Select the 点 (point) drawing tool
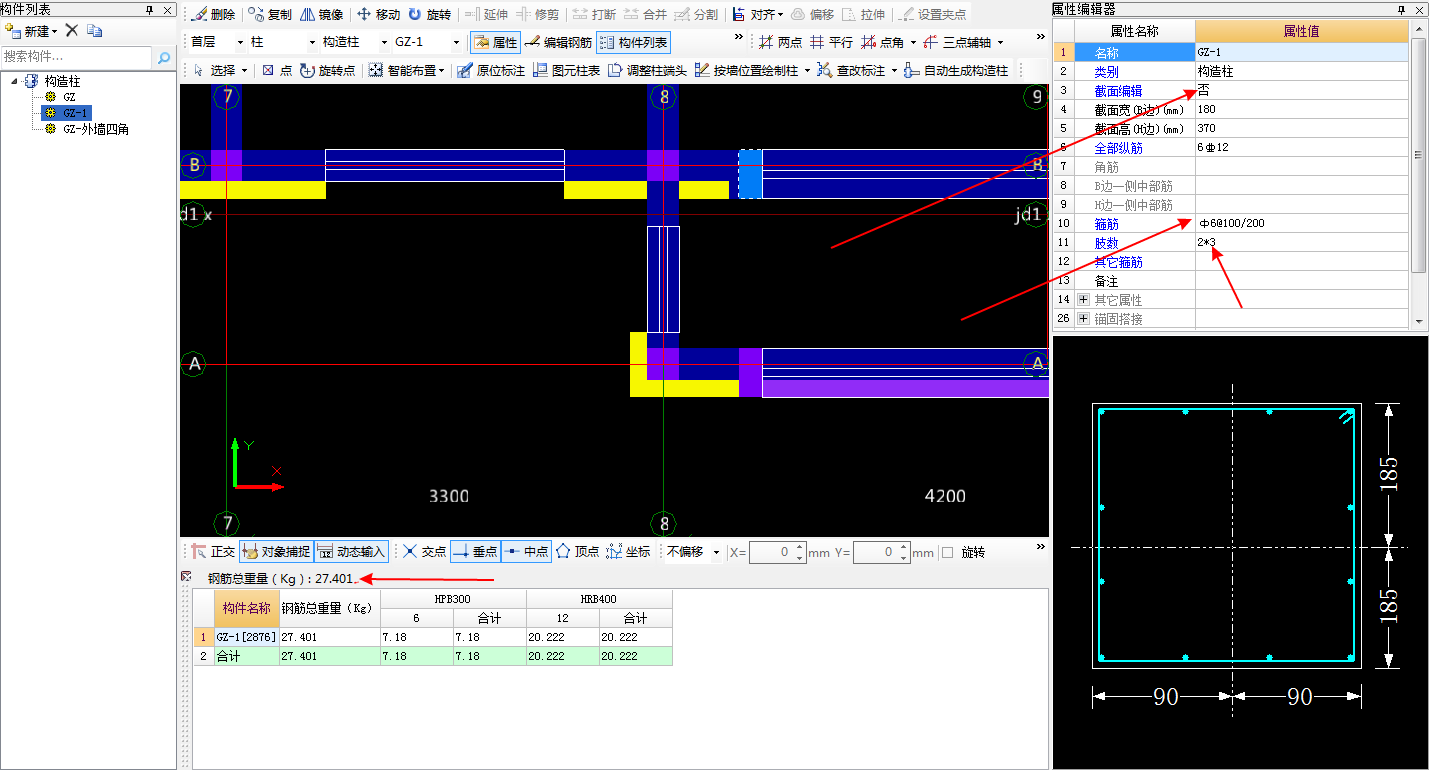The height and width of the screenshot is (770, 1429). 277,71
